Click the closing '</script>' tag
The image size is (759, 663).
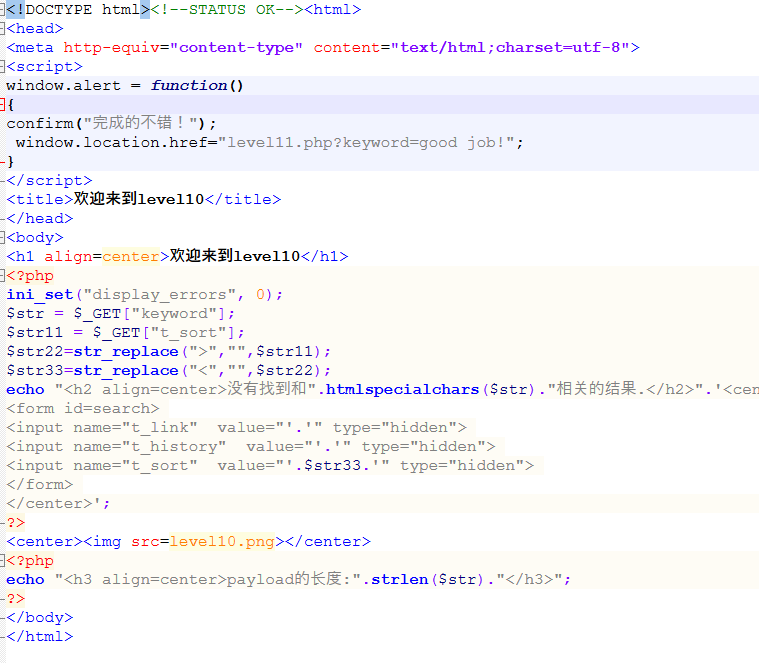[49, 181]
